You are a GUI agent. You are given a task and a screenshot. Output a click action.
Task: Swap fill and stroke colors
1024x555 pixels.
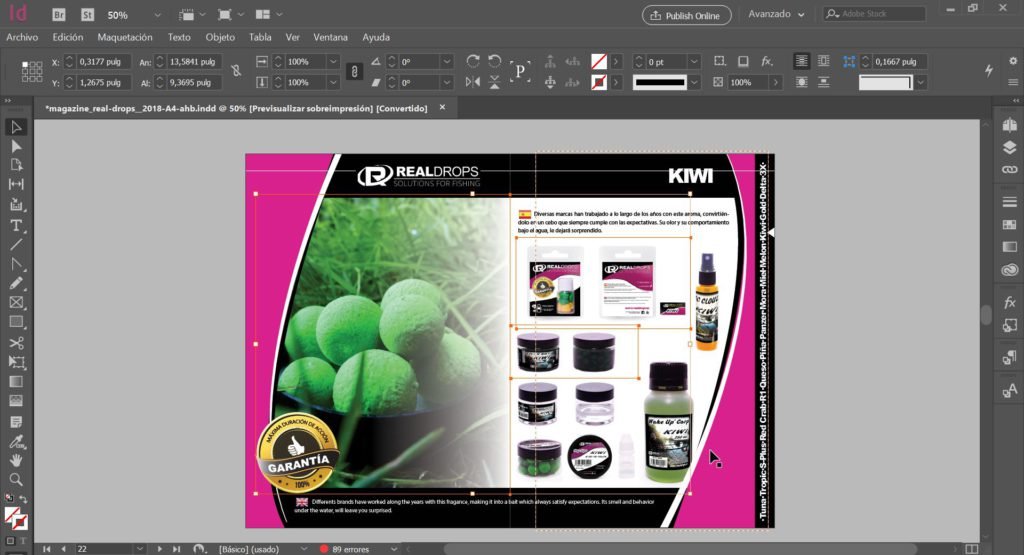pos(22,500)
